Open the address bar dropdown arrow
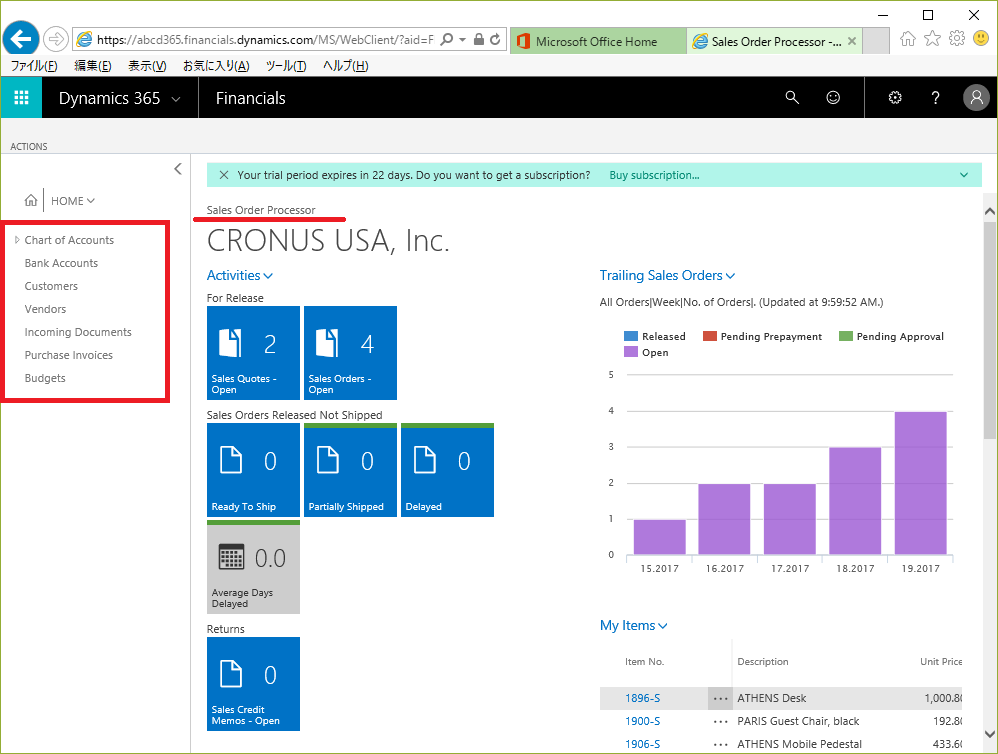Viewport: 998px width, 754px height. (x=463, y=39)
